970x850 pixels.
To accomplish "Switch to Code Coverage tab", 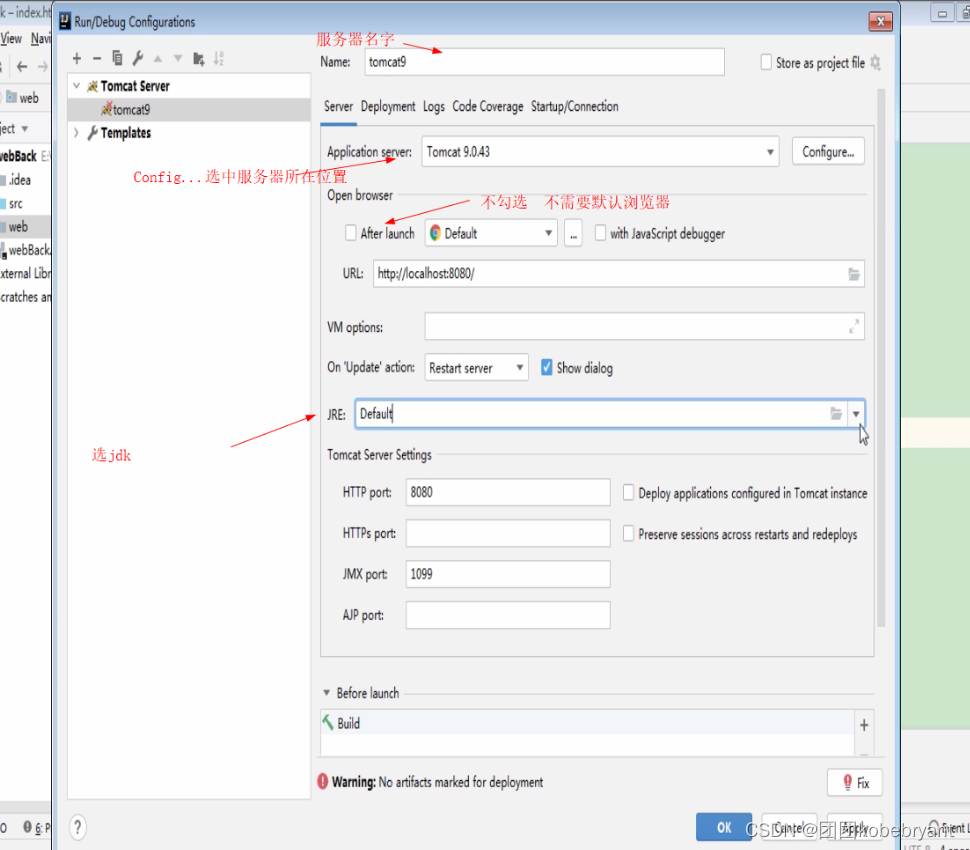I will 487,106.
